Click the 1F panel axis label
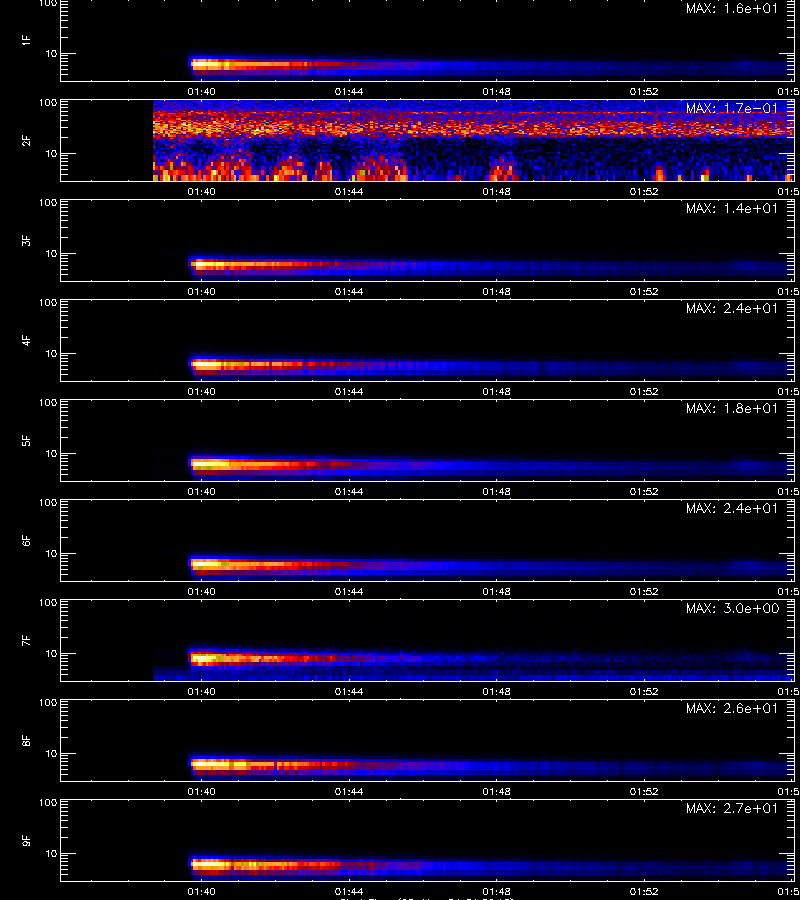Screen dimensions: 800x900 coord(26,41)
